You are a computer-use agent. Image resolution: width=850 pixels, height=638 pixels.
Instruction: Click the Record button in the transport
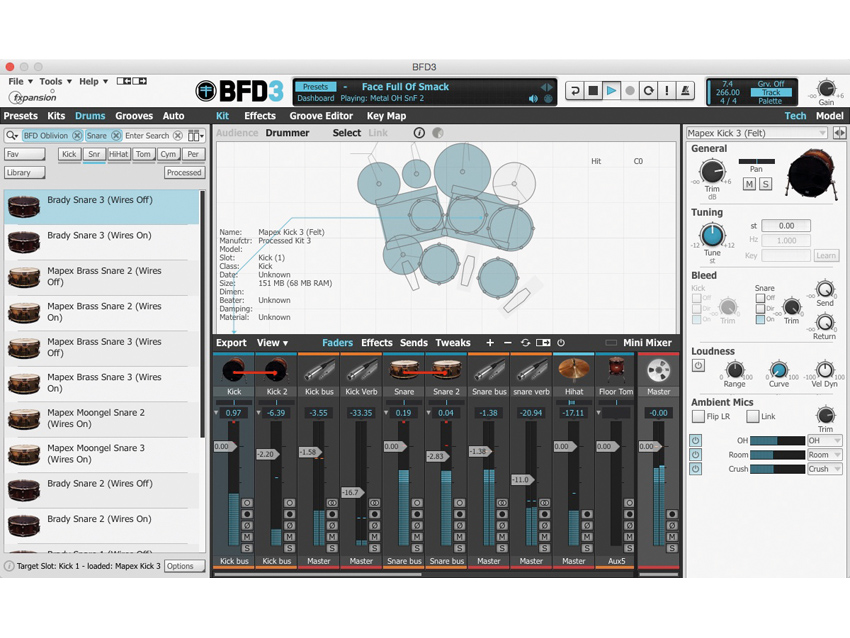pyautogui.click(x=630, y=91)
